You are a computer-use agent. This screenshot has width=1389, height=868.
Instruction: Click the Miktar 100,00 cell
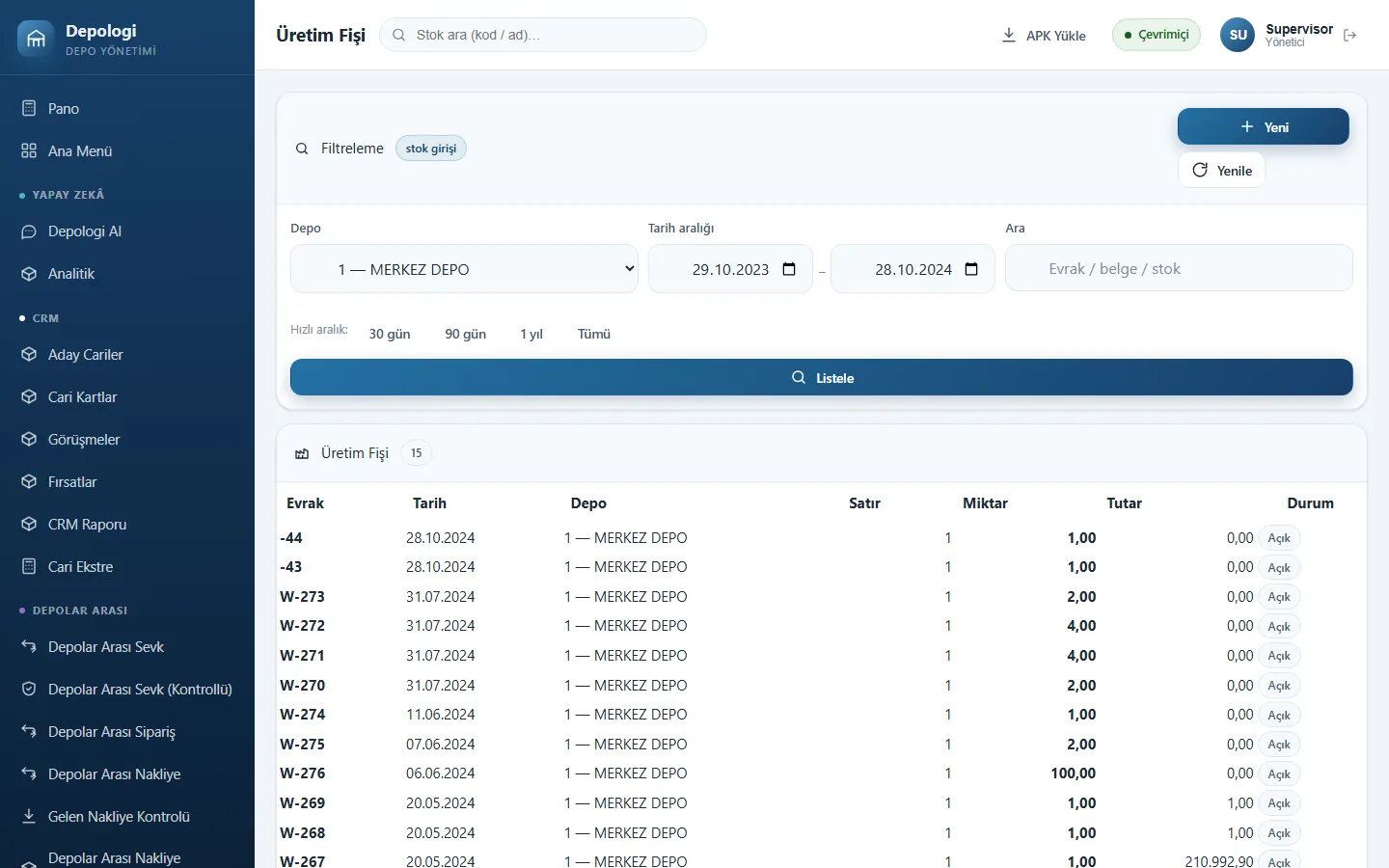[x=1074, y=773]
